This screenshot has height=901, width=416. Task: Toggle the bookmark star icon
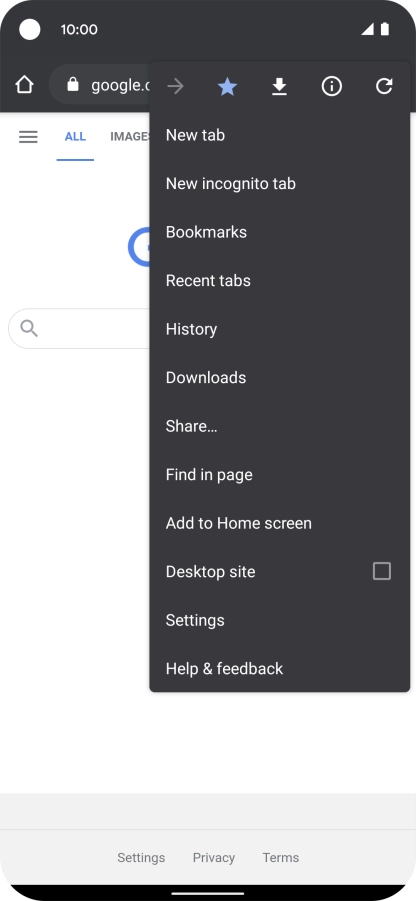(228, 87)
